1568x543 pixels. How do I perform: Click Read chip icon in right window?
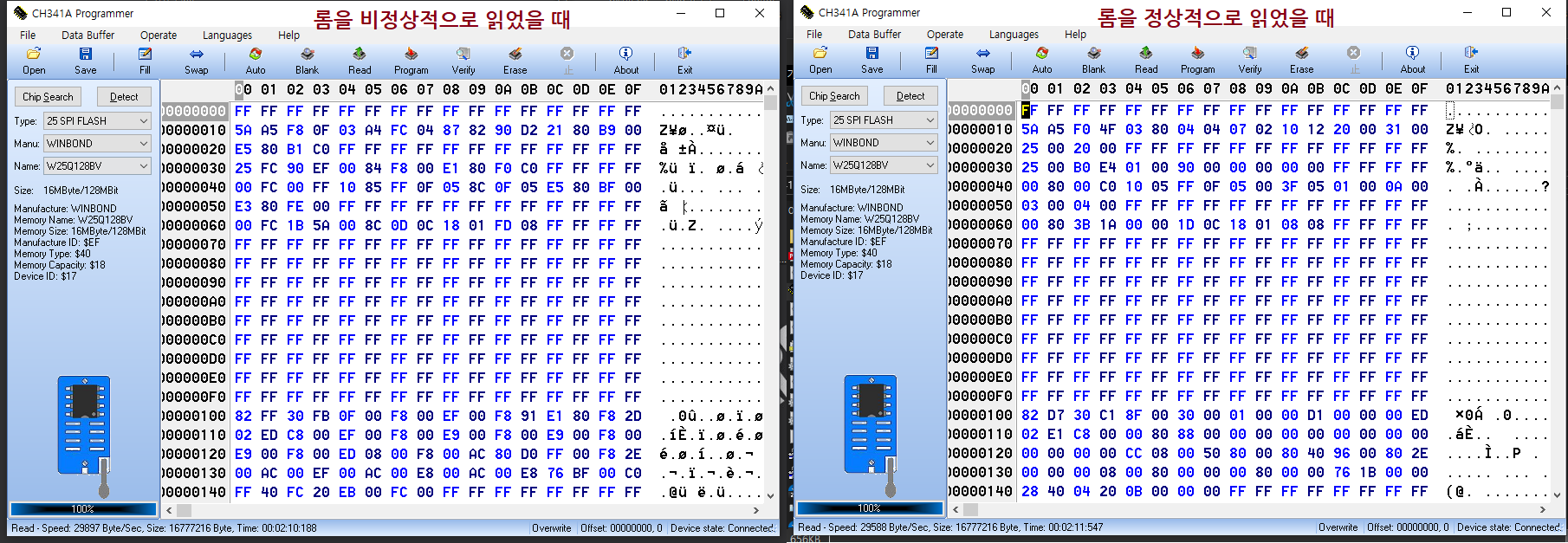(x=1146, y=60)
